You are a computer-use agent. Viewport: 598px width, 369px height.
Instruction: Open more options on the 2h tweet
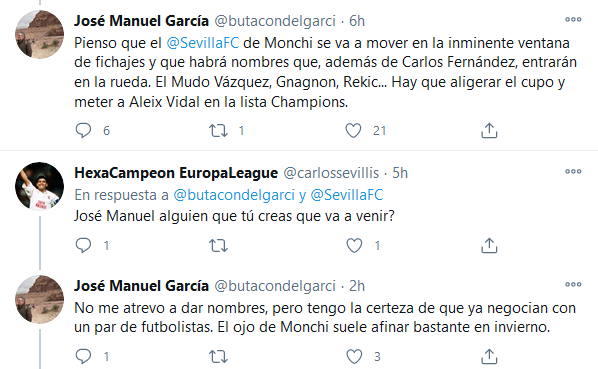click(573, 284)
